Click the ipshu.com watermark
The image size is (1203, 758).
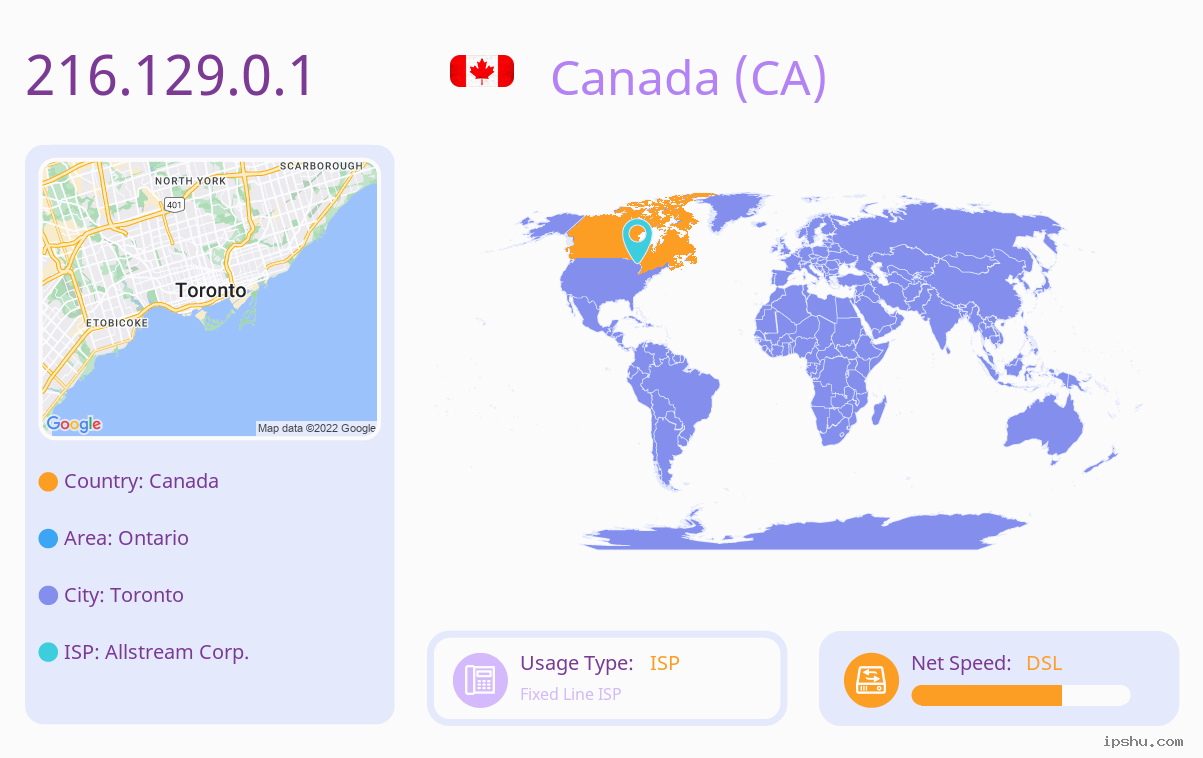(x=1143, y=741)
